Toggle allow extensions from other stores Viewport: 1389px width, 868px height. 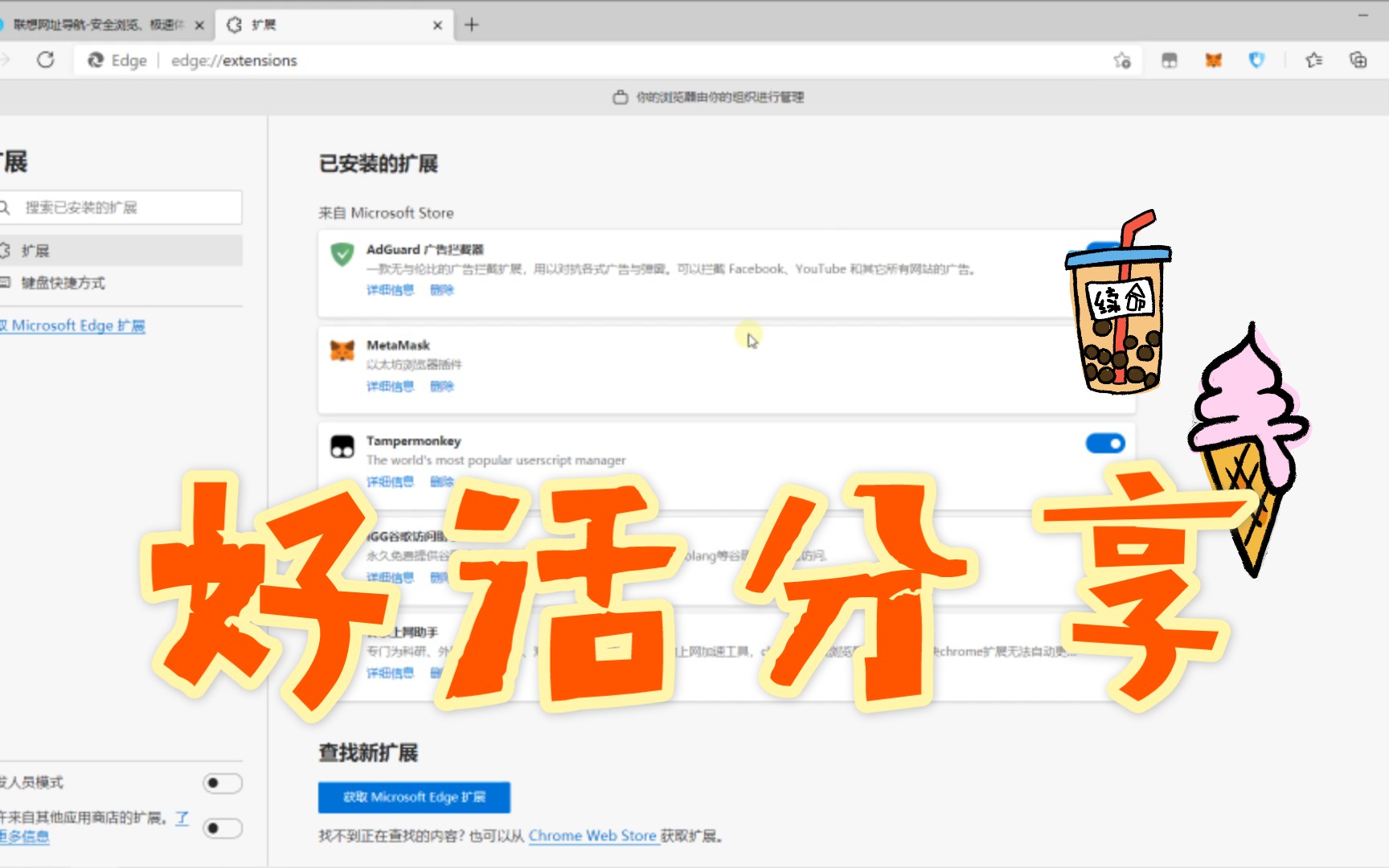coord(223,828)
